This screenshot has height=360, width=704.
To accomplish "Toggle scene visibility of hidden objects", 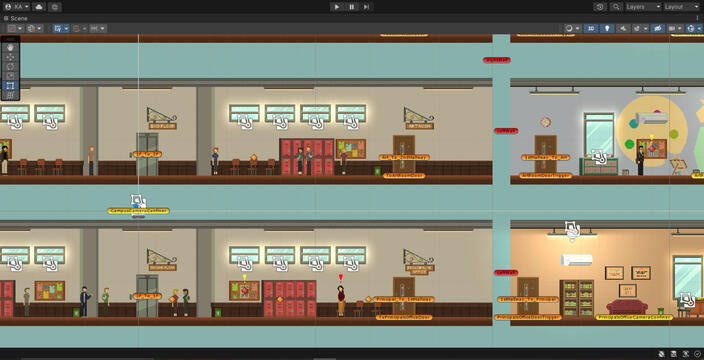I will tap(657, 28).
